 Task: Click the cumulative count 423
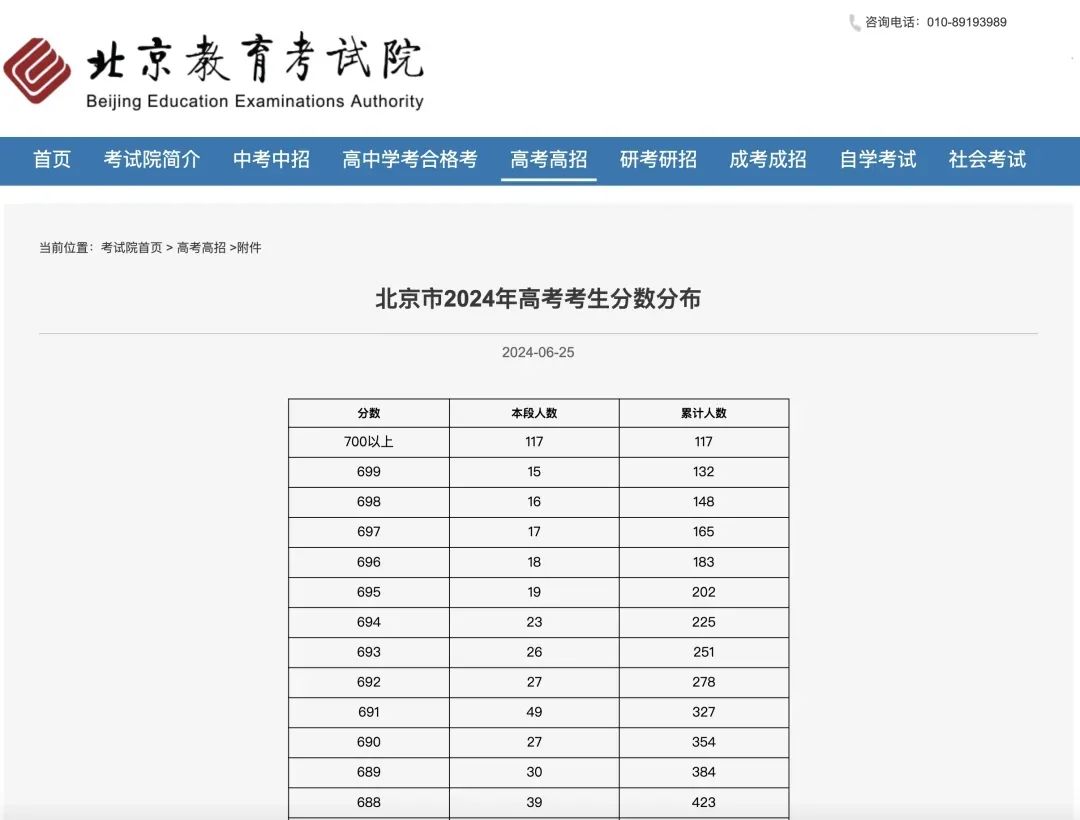tap(703, 803)
